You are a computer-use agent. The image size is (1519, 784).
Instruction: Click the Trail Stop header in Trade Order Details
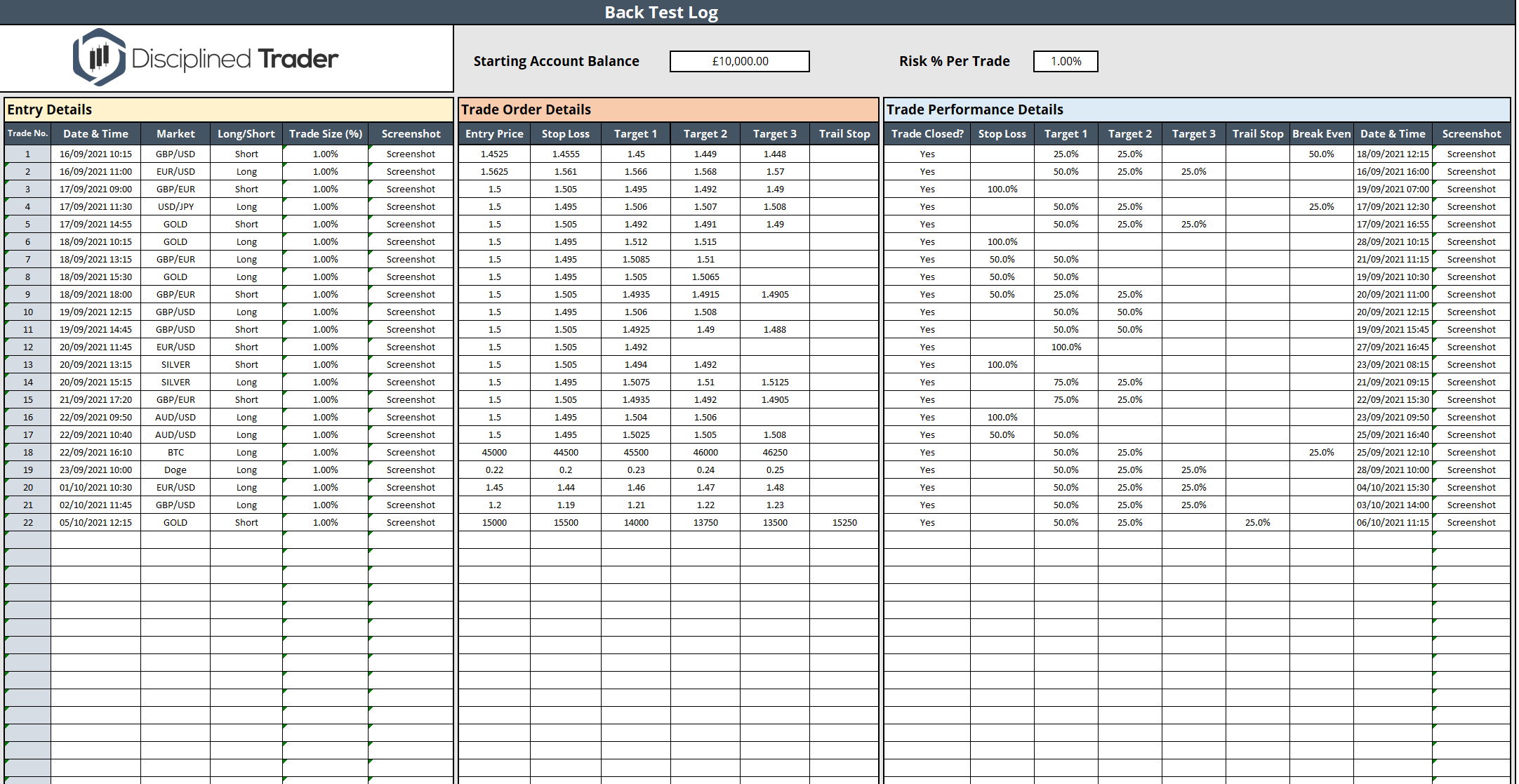844,133
